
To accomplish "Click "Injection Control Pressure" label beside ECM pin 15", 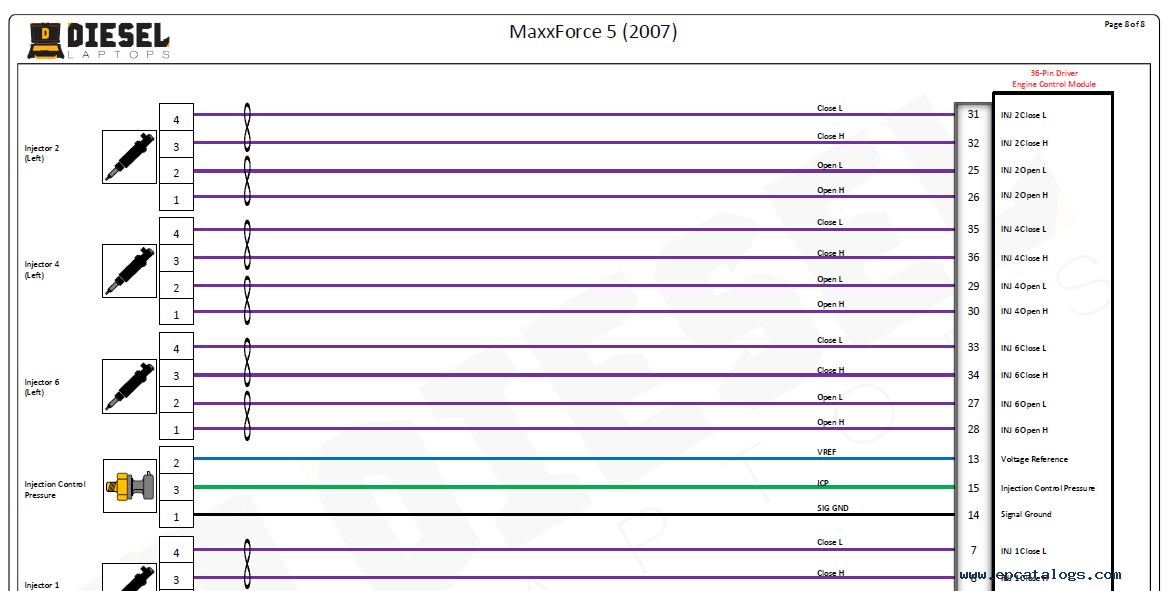I will coord(1048,489).
